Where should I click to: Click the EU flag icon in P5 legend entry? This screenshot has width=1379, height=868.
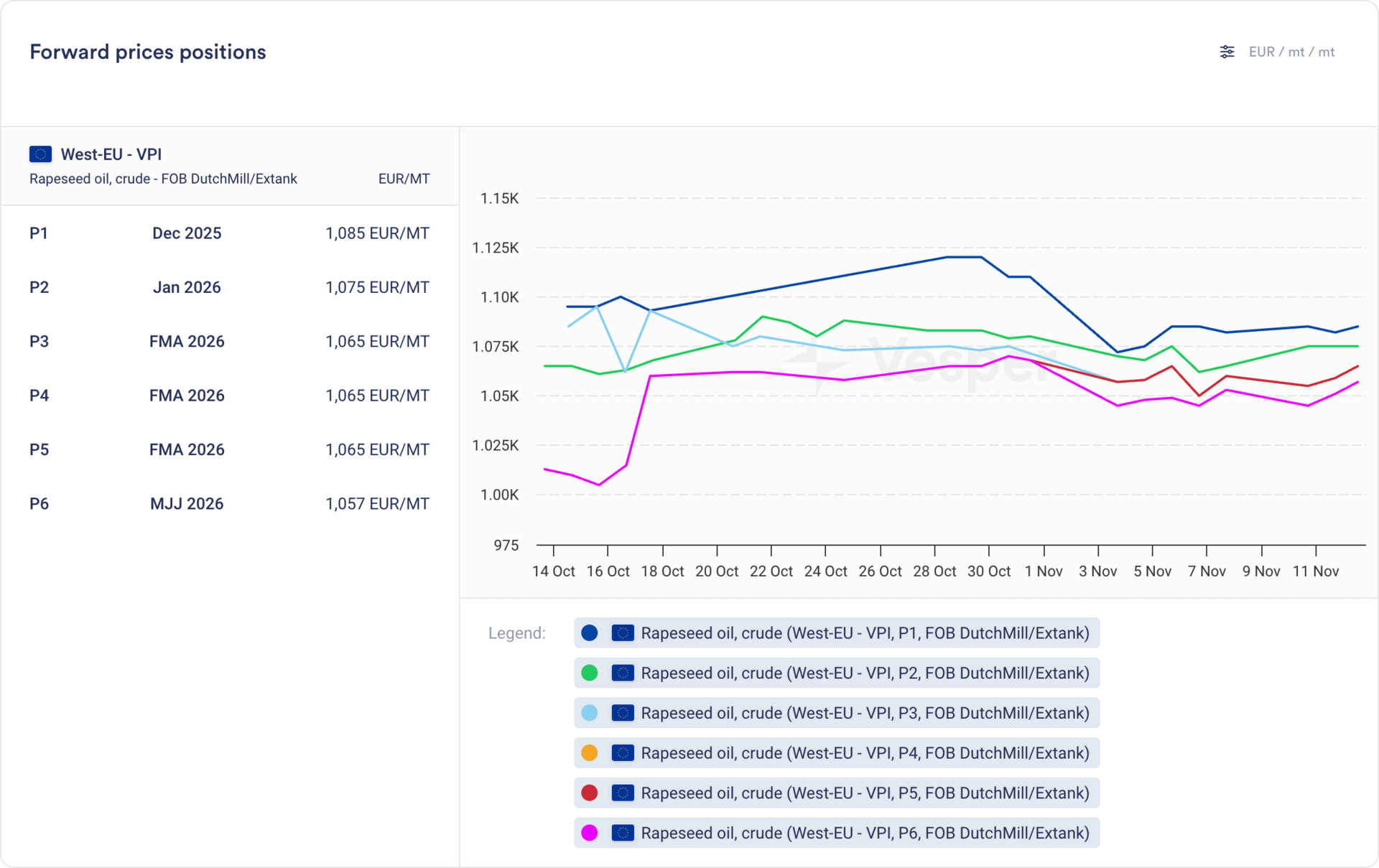(x=622, y=793)
